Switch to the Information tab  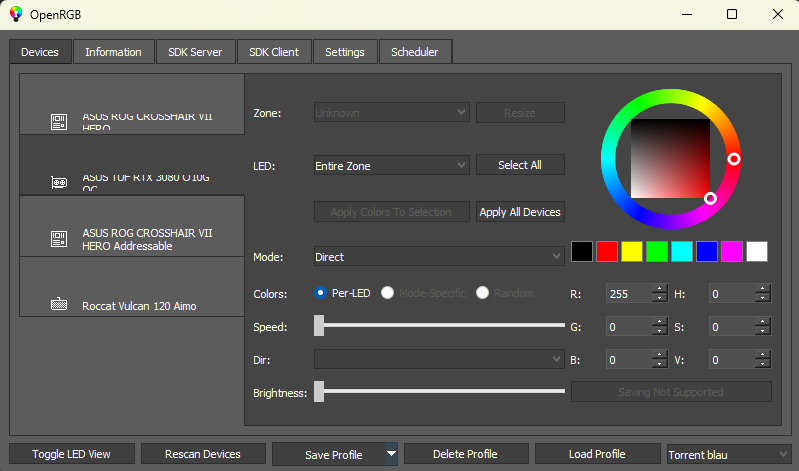coord(113,52)
